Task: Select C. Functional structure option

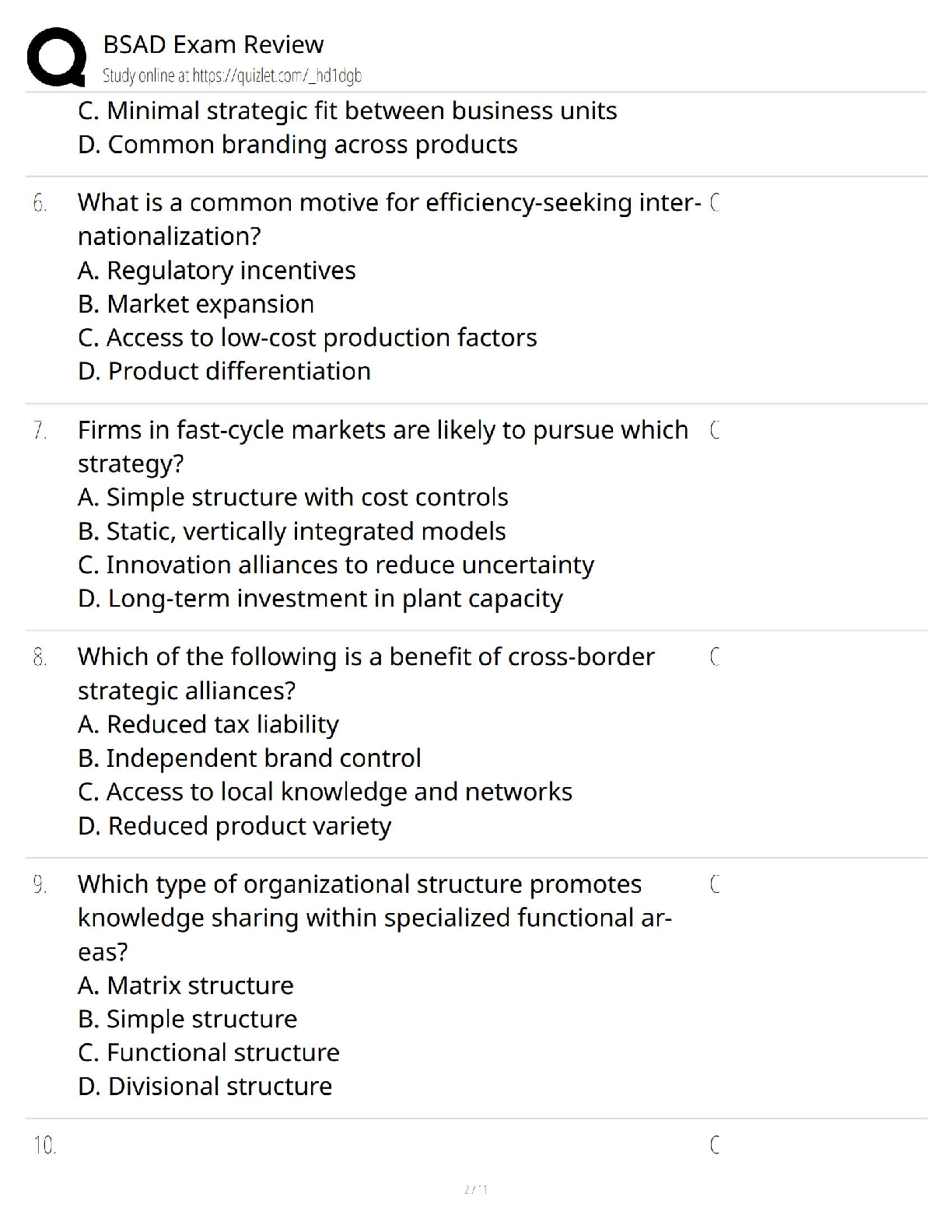Action: coord(208,1052)
